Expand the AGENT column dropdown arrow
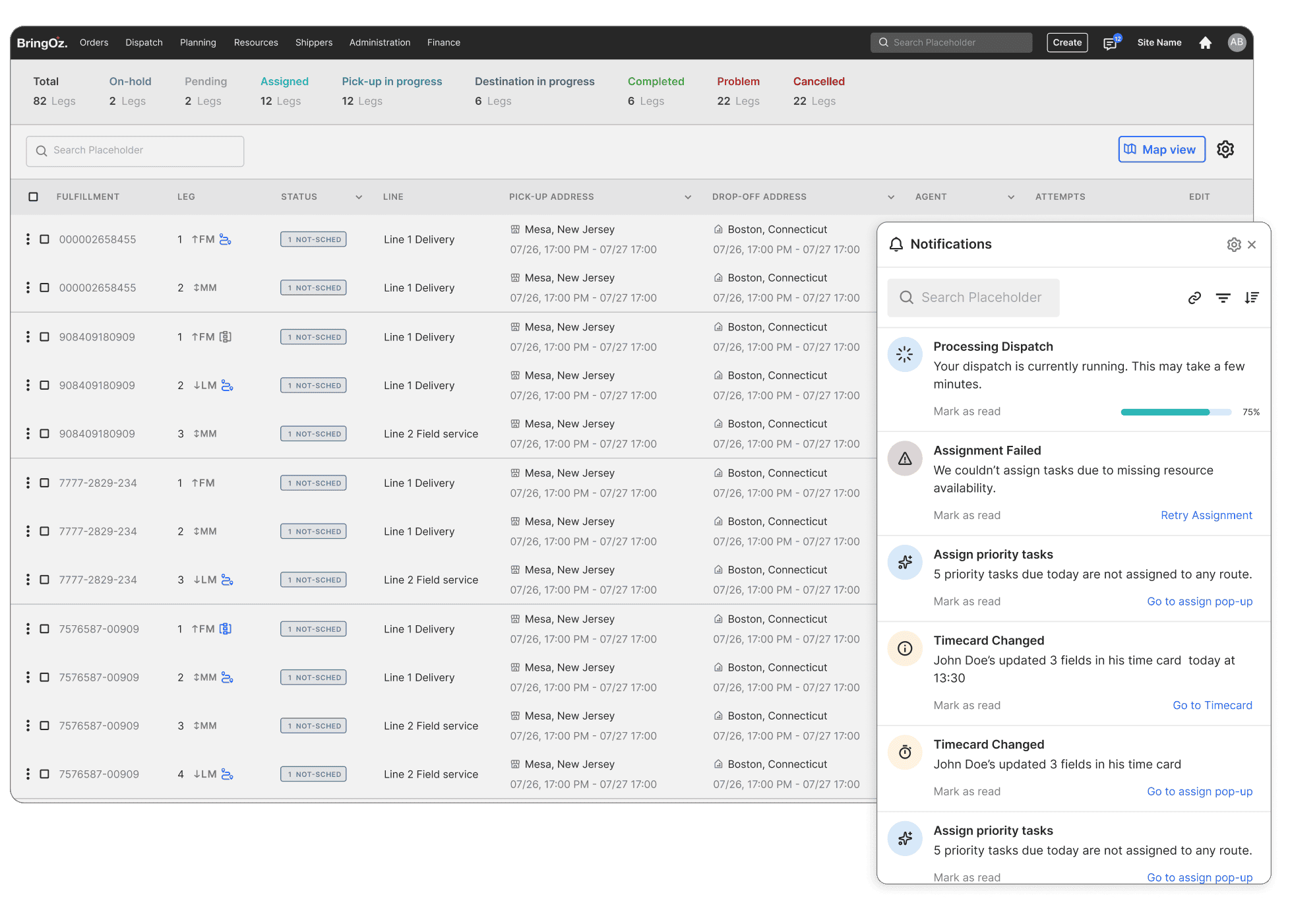Screen dimensions: 1290x924 click(x=1011, y=197)
